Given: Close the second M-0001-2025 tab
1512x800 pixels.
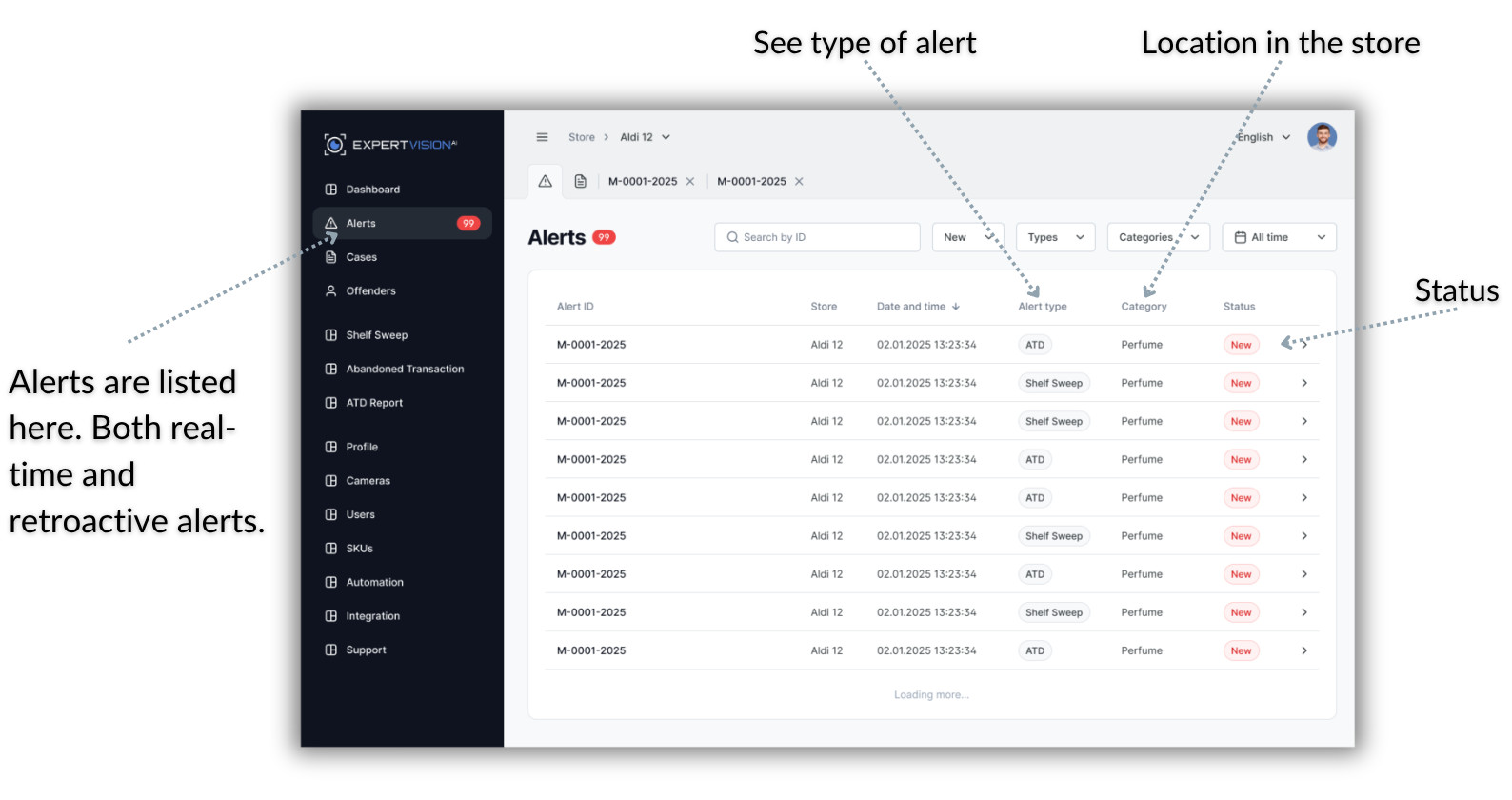Looking at the screenshot, I should click(799, 182).
